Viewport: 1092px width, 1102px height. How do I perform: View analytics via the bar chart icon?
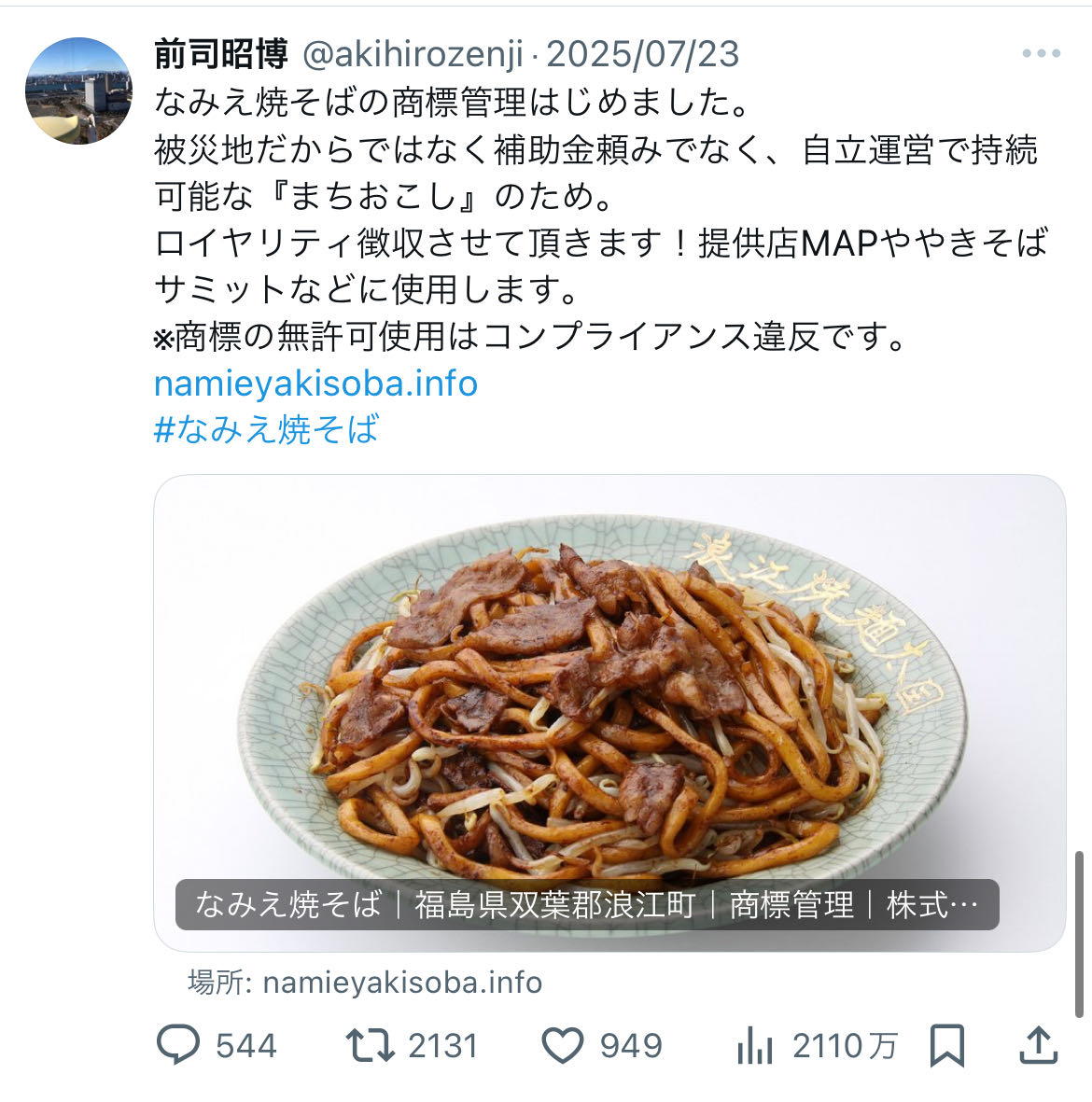754,1045
